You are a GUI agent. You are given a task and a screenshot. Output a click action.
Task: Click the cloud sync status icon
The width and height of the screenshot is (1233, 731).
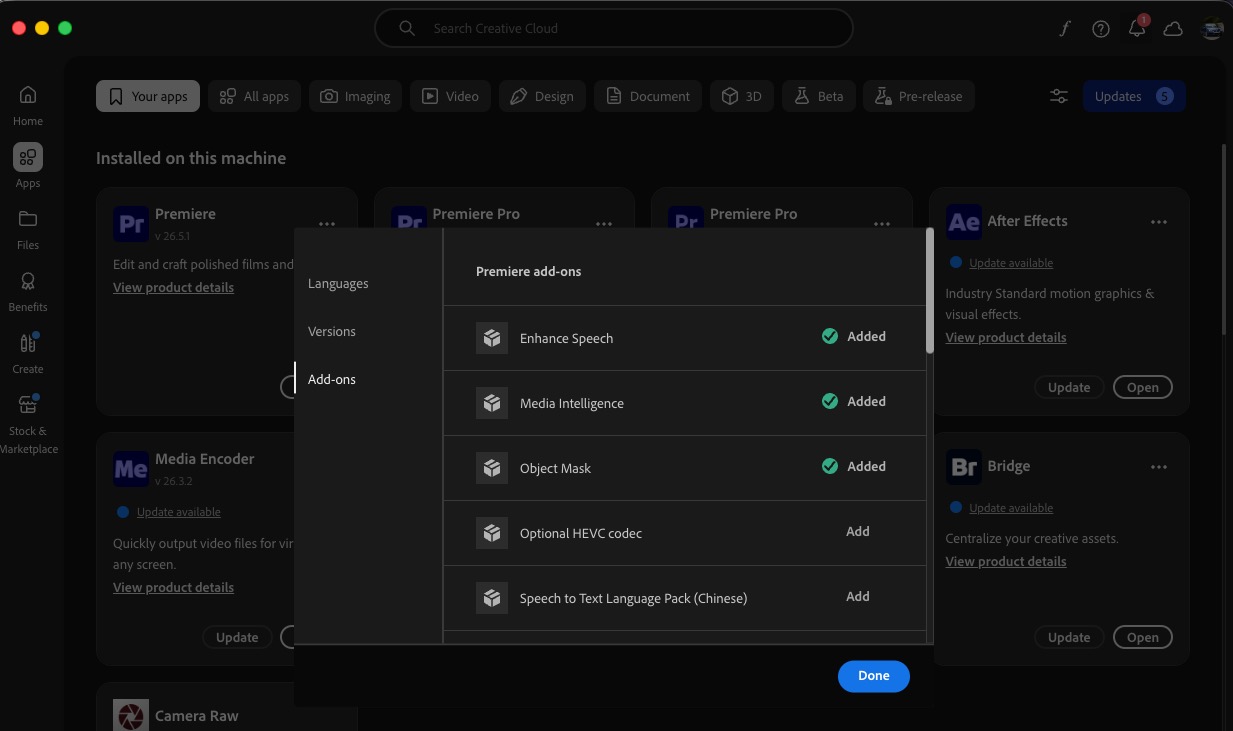(1173, 29)
